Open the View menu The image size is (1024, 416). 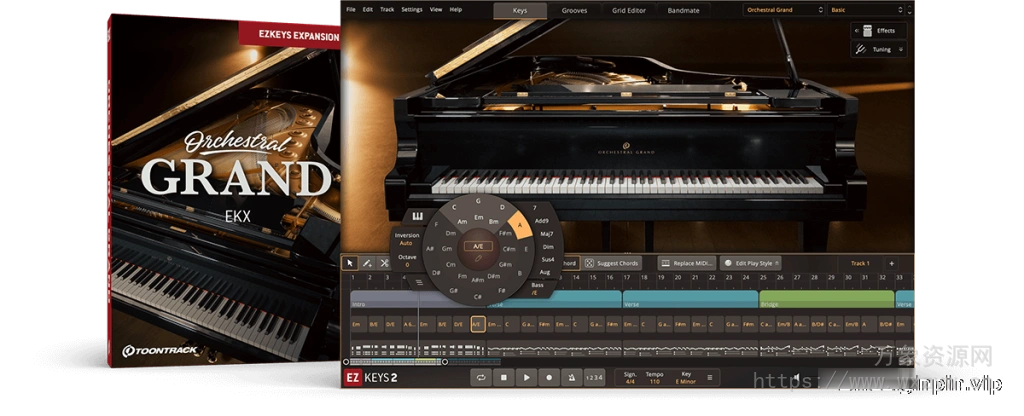pyautogui.click(x=436, y=10)
